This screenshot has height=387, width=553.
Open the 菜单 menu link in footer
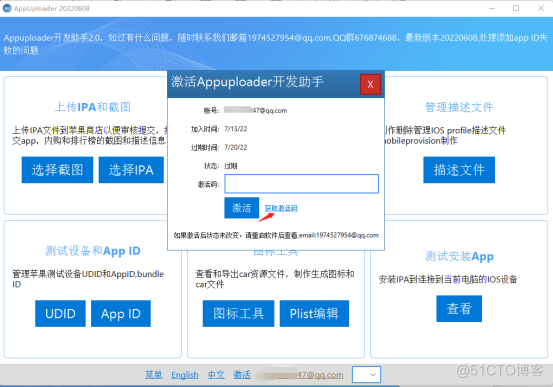click(153, 375)
